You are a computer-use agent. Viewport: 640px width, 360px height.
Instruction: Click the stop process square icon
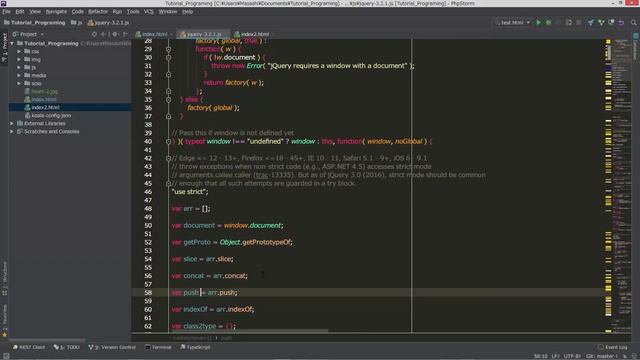[579, 22]
